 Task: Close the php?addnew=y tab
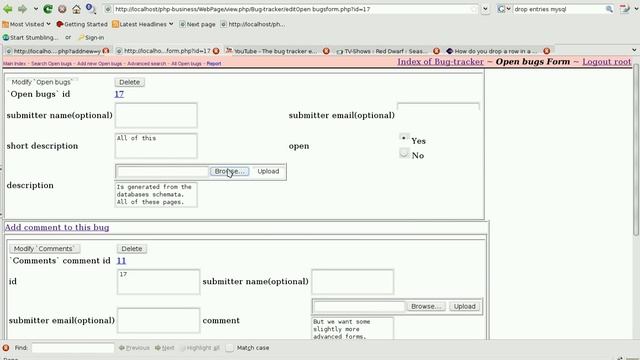click(x=106, y=51)
